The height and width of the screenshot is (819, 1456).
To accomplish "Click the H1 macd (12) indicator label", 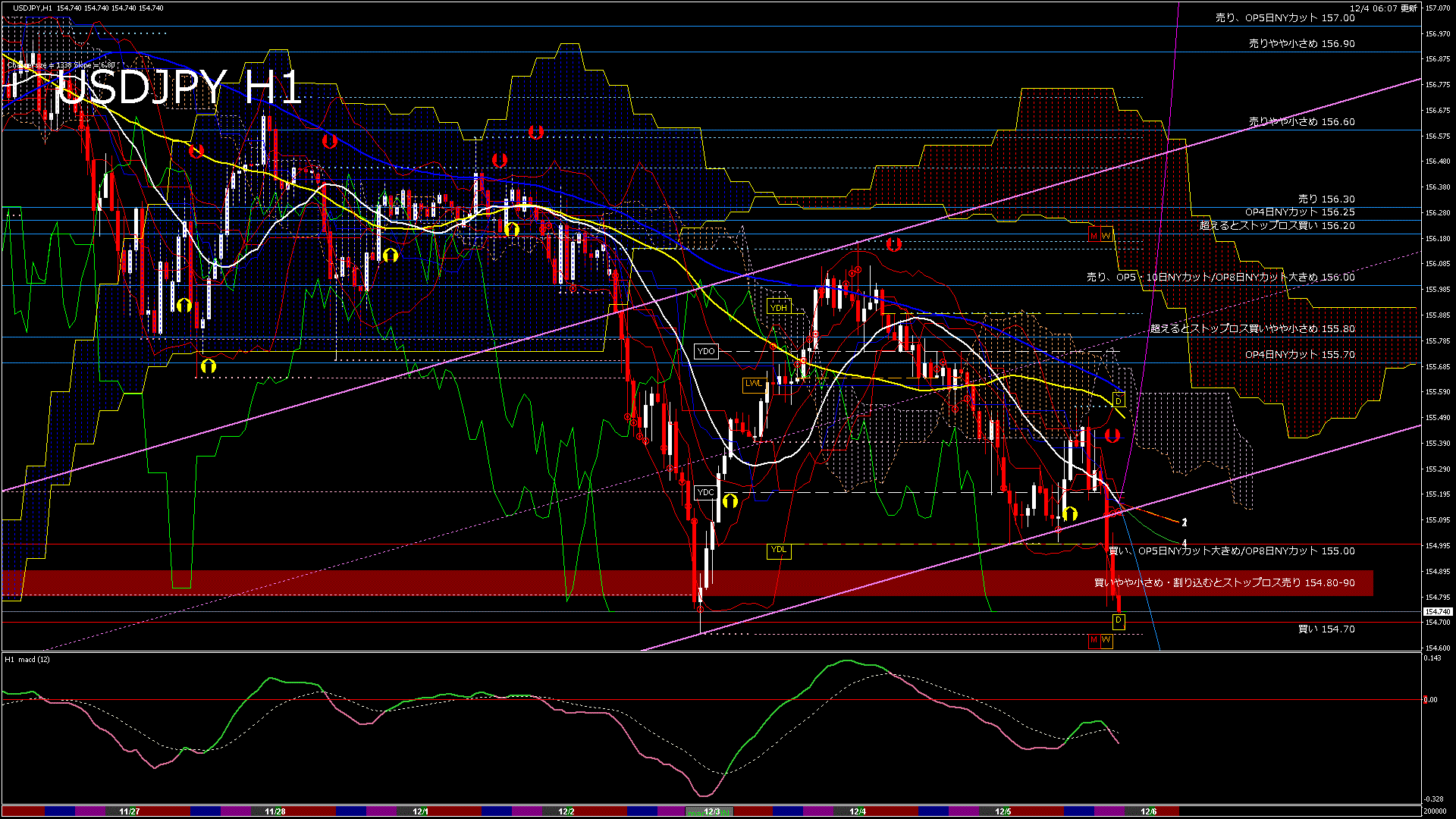I will [x=27, y=659].
